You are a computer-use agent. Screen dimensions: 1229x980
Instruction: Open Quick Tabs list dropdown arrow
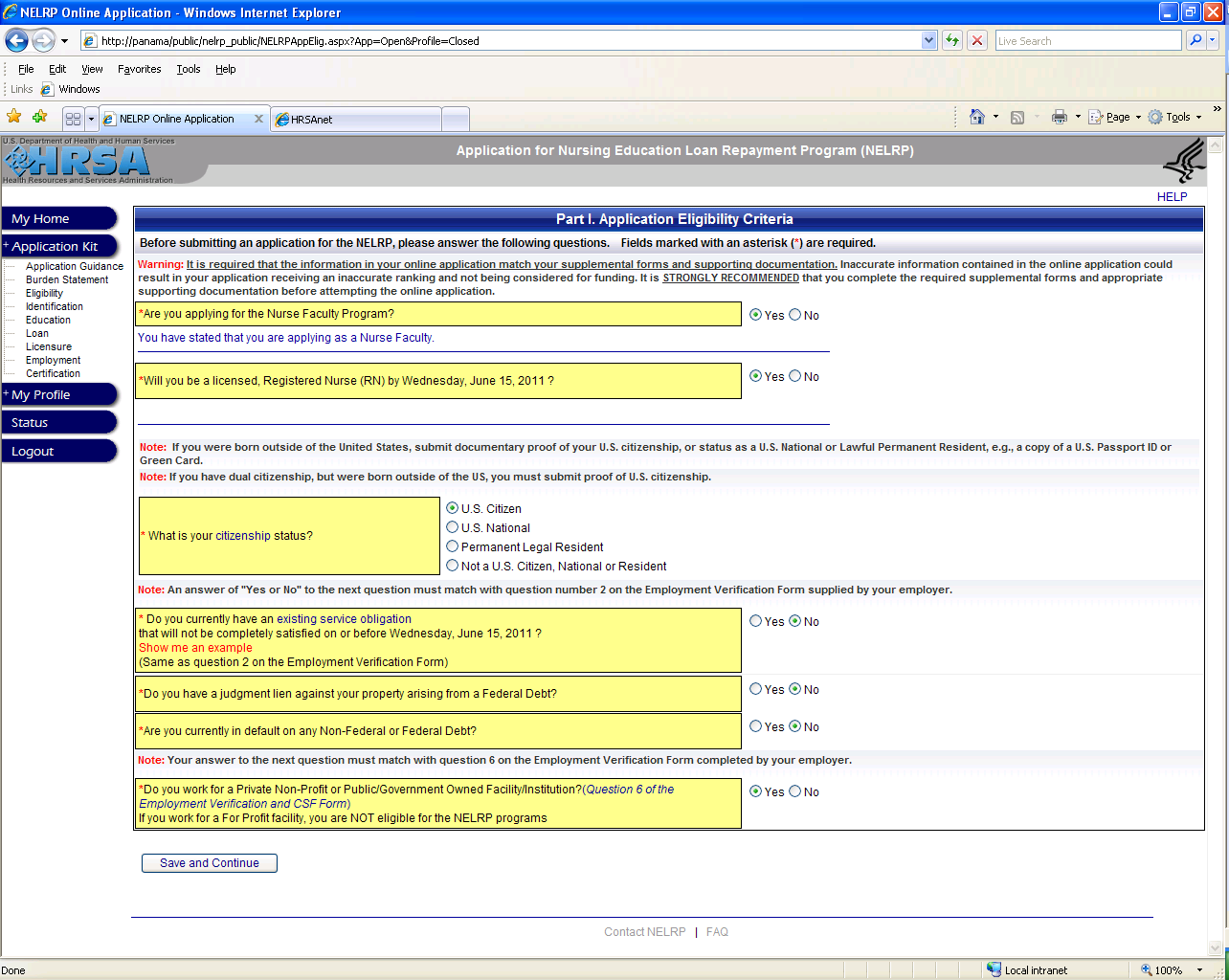tap(91, 119)
